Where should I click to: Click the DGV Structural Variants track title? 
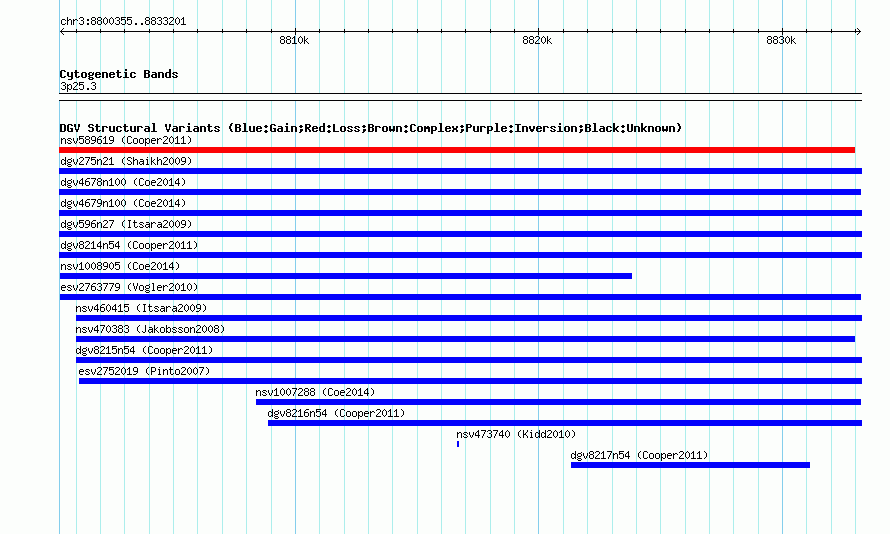[371, 128]
